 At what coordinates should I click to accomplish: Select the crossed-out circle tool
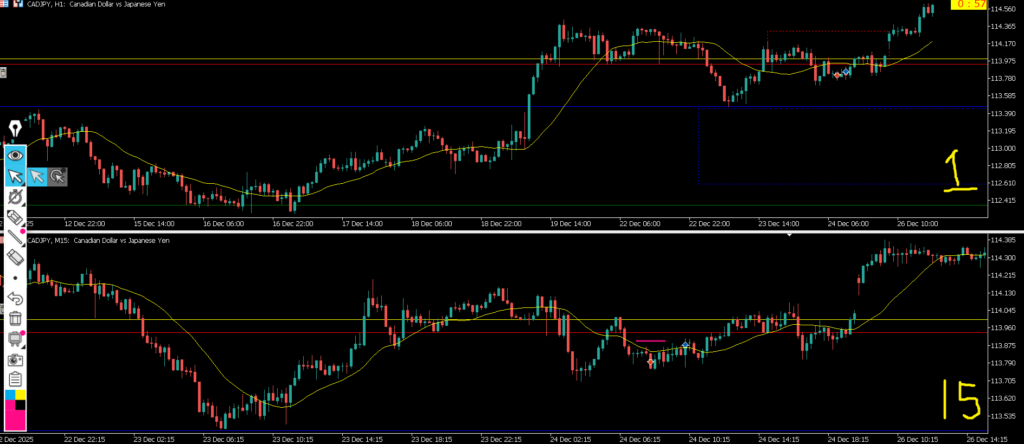coord(15,197)
